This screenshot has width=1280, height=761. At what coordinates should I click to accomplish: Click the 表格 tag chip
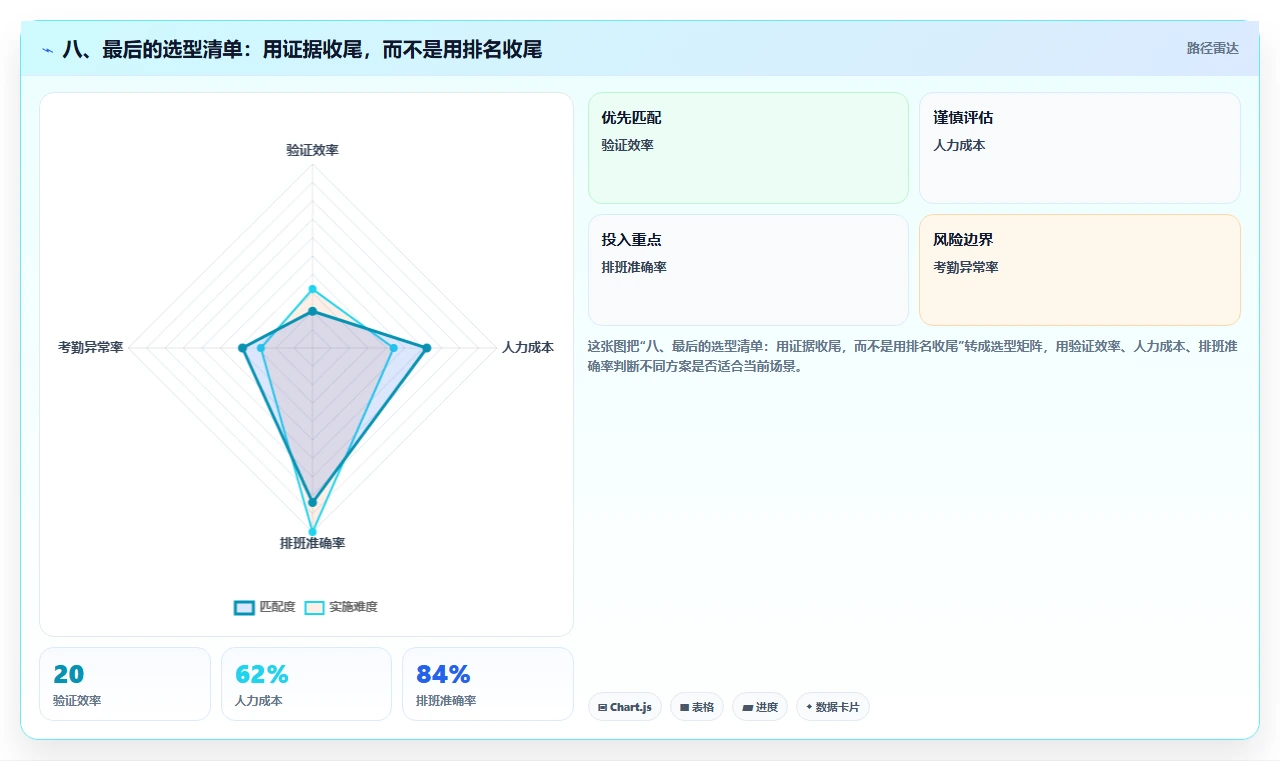point(697,707)
